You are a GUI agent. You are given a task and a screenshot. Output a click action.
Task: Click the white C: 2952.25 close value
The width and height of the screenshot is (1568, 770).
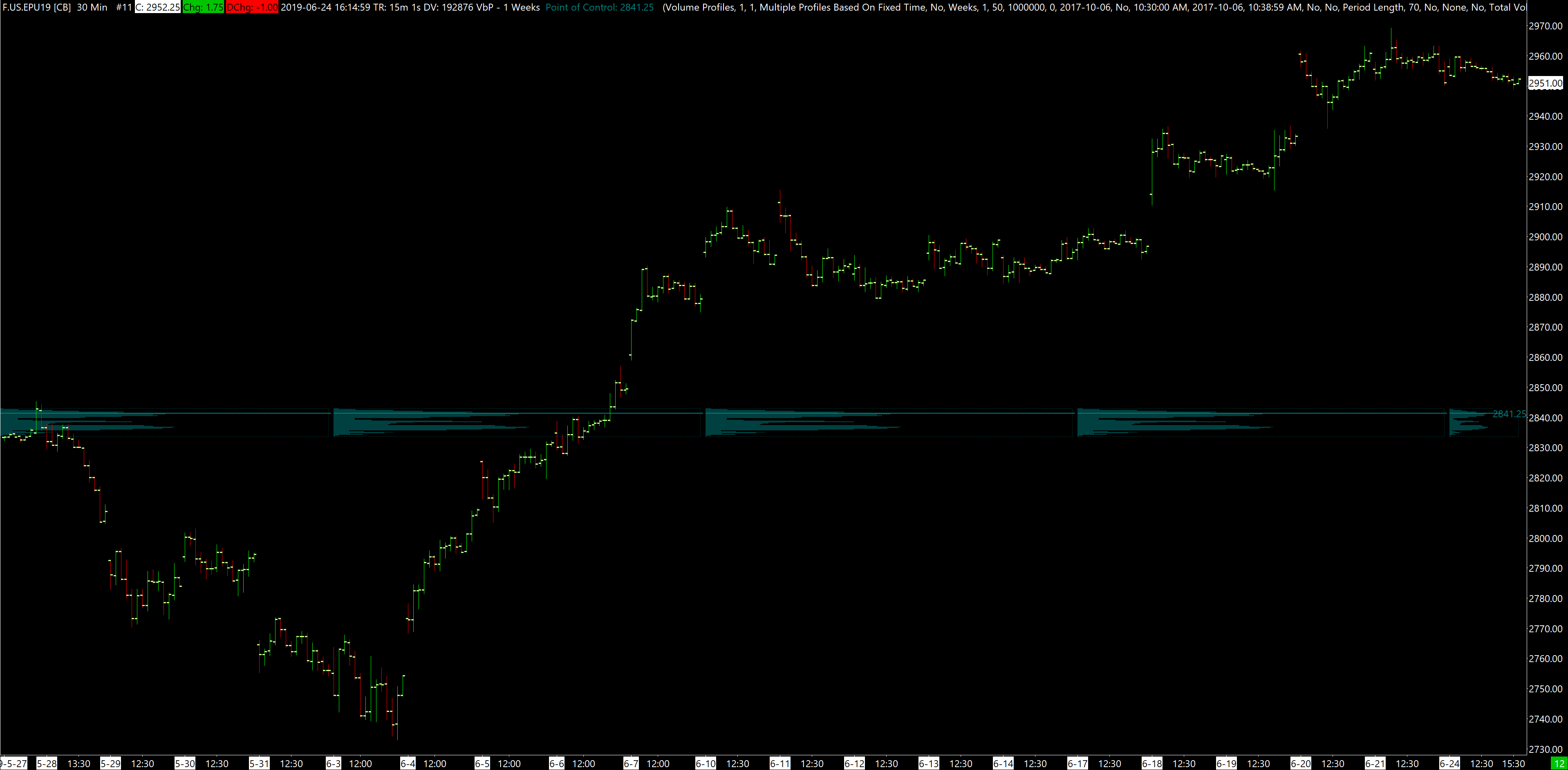(x=157, y=7)
